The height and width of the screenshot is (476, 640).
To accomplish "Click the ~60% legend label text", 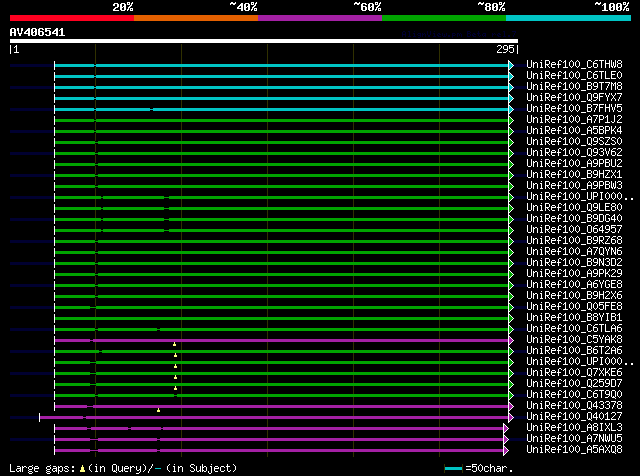I will pos(367,7).
